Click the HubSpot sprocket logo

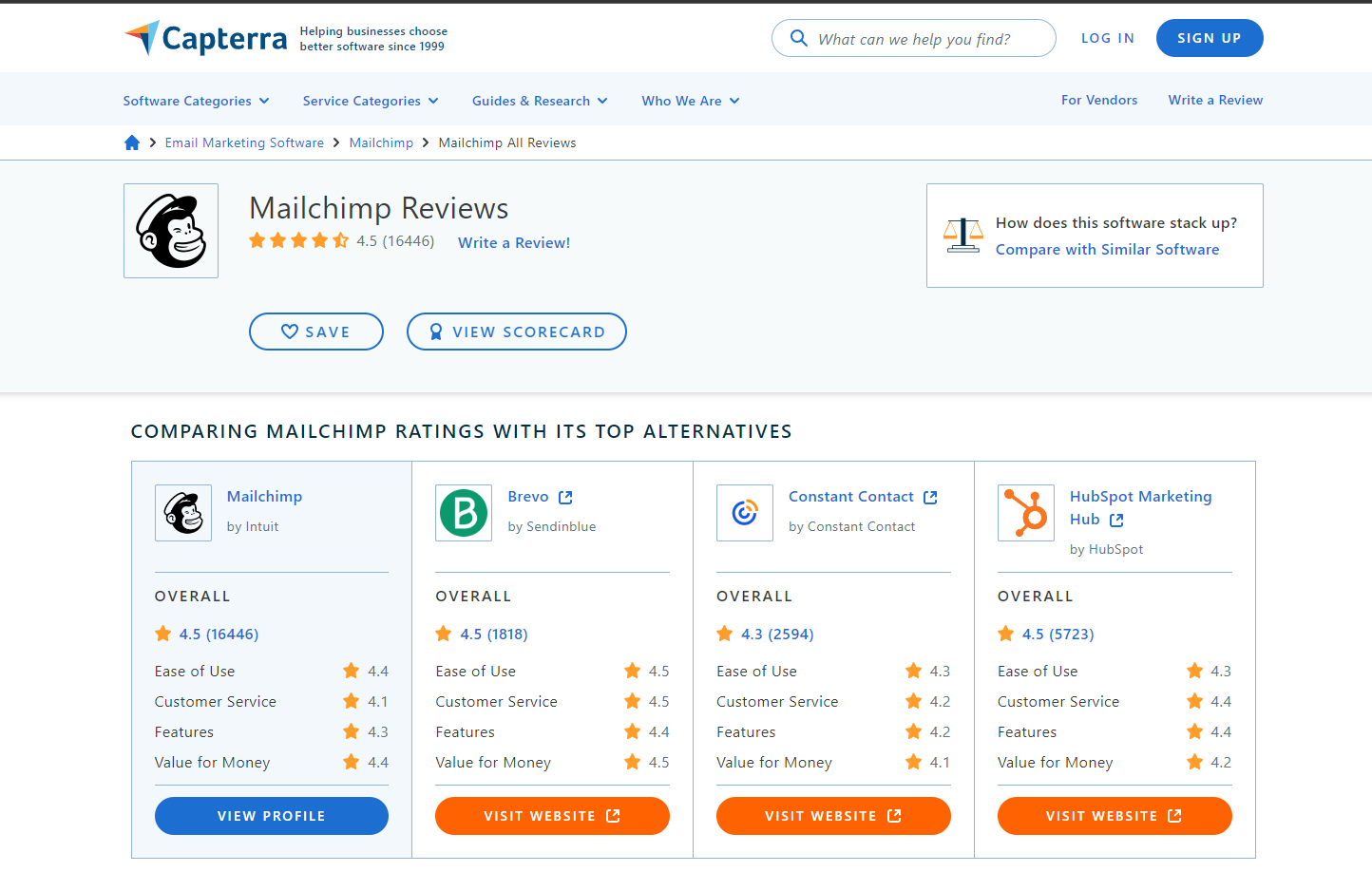pyautogui.click(x=1026, y=513)
